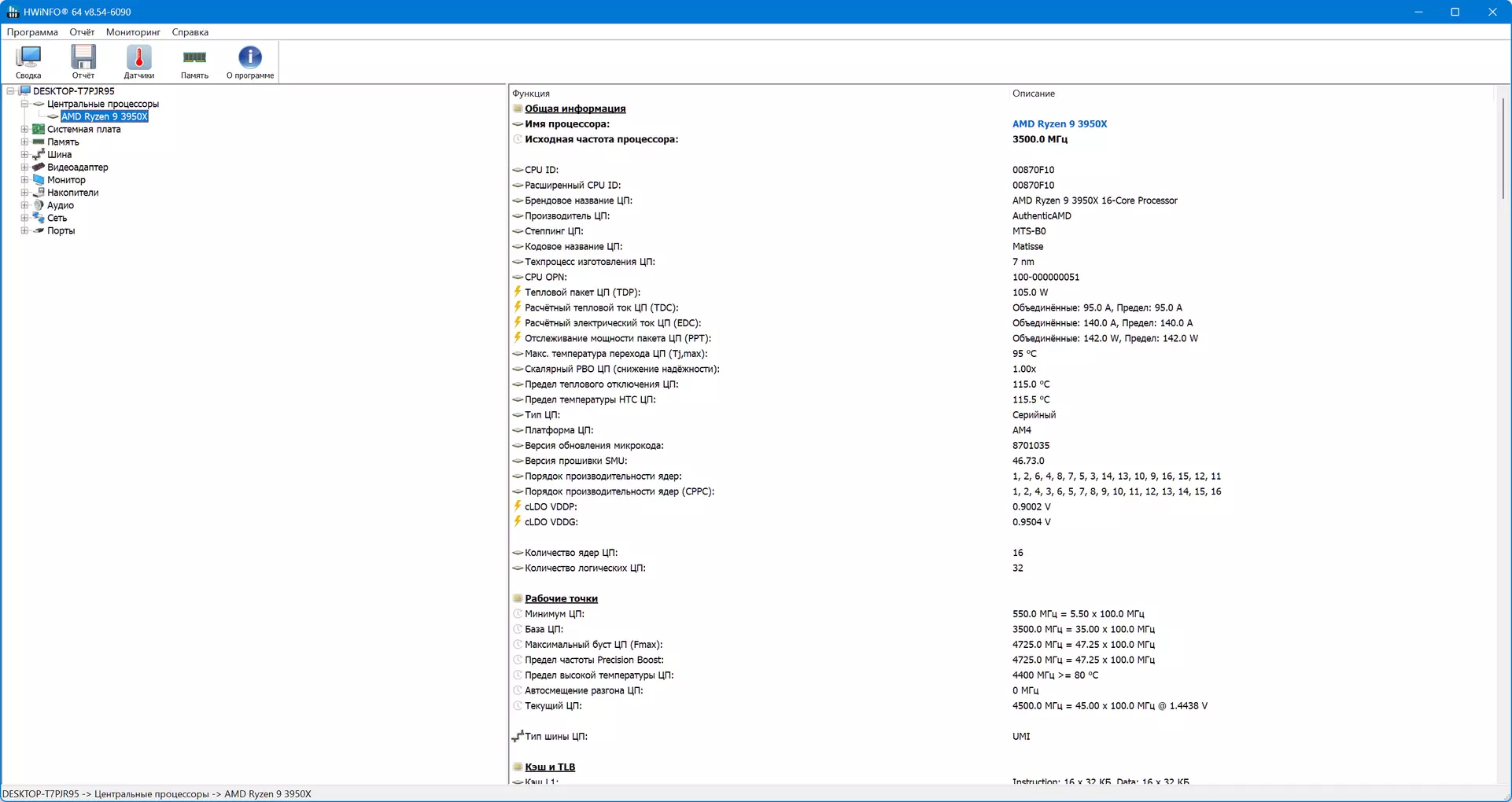Expand the Видеоадаптер tree node
The width and height of the screenshot is (1512, 802).
point(24,167)
